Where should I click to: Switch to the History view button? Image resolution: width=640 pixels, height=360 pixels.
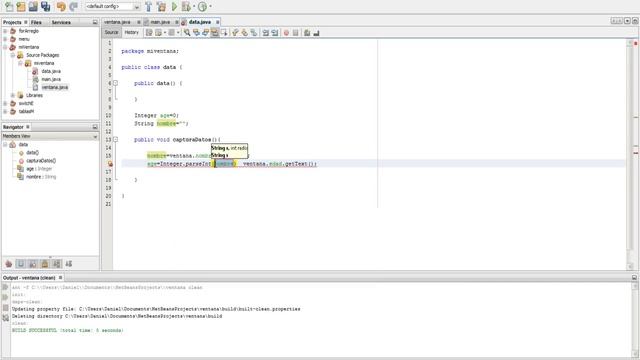click(131, 32)
